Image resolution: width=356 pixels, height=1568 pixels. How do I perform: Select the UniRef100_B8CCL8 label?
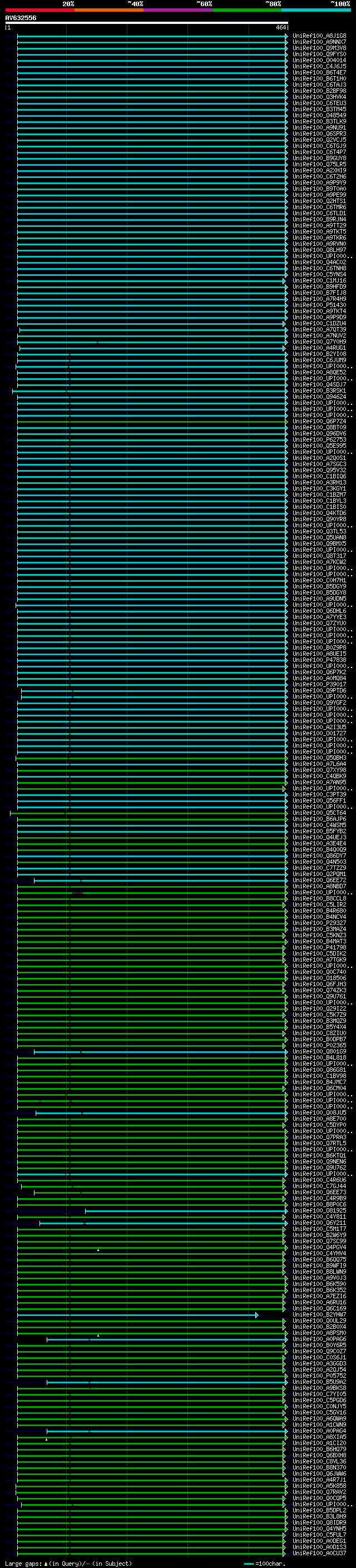tap(319, 898)
